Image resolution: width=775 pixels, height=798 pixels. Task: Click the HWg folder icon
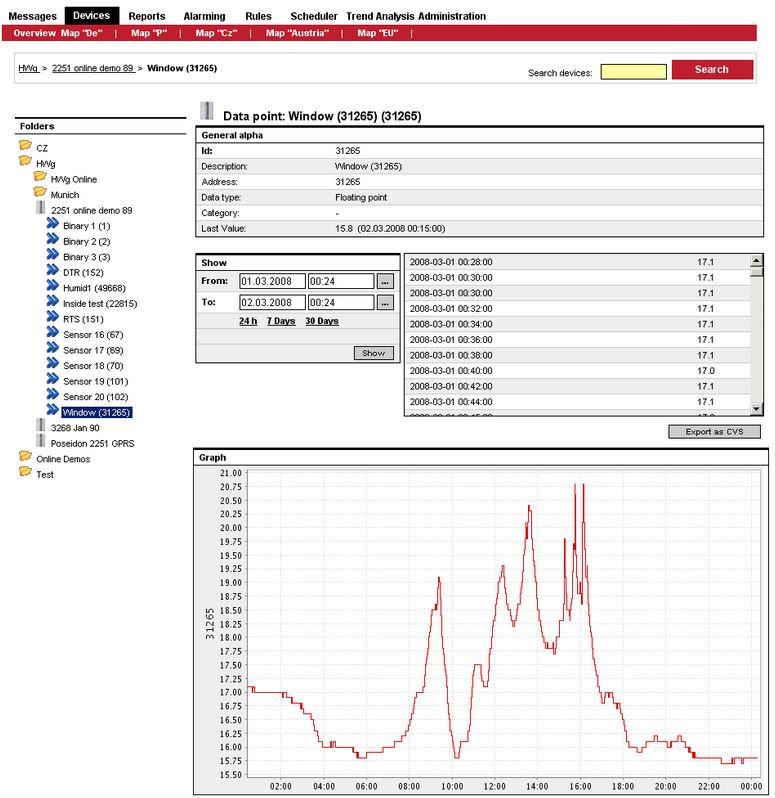[x=25, y=161]
